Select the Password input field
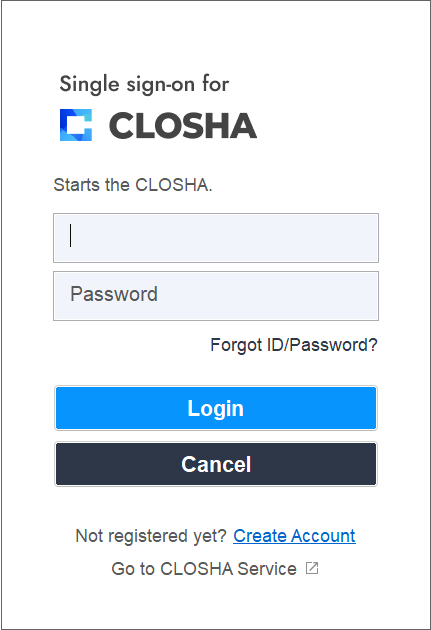This screenshot has width=431, height=630. pos(216,296)
